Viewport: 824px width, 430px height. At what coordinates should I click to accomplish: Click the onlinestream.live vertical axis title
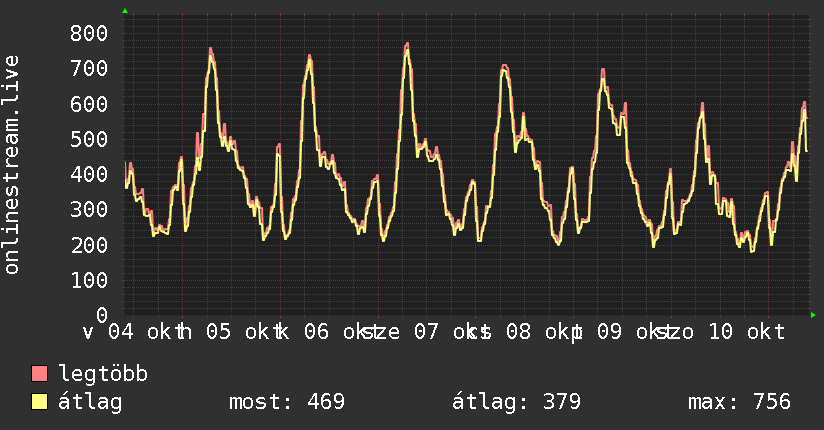[11, 165]
